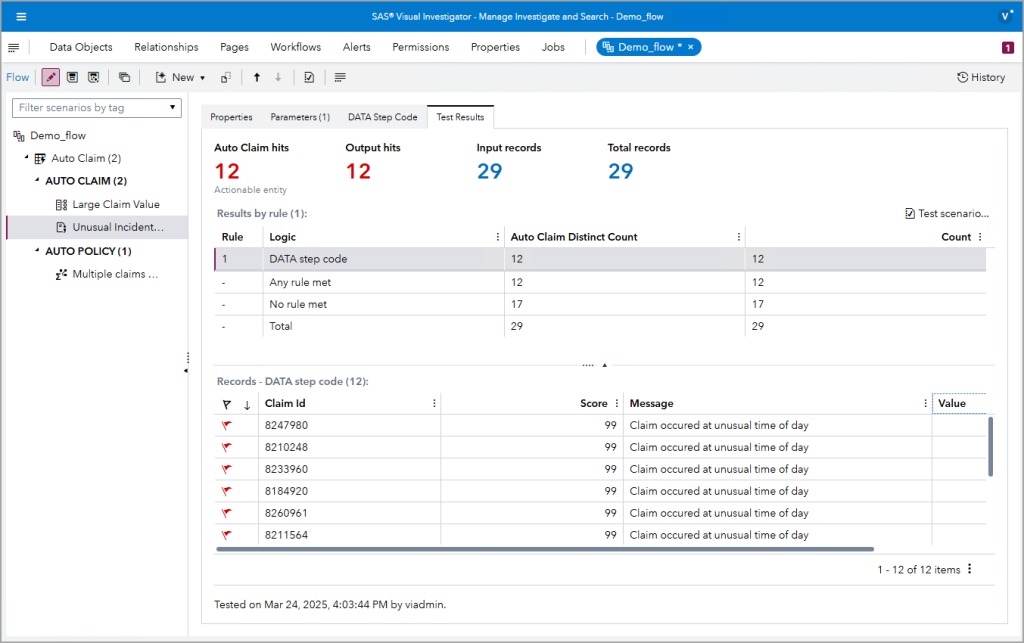Select the Edit scenario pencil tool
The height and width of the screenshot is (643, 1024).
(x=50, y=77)
